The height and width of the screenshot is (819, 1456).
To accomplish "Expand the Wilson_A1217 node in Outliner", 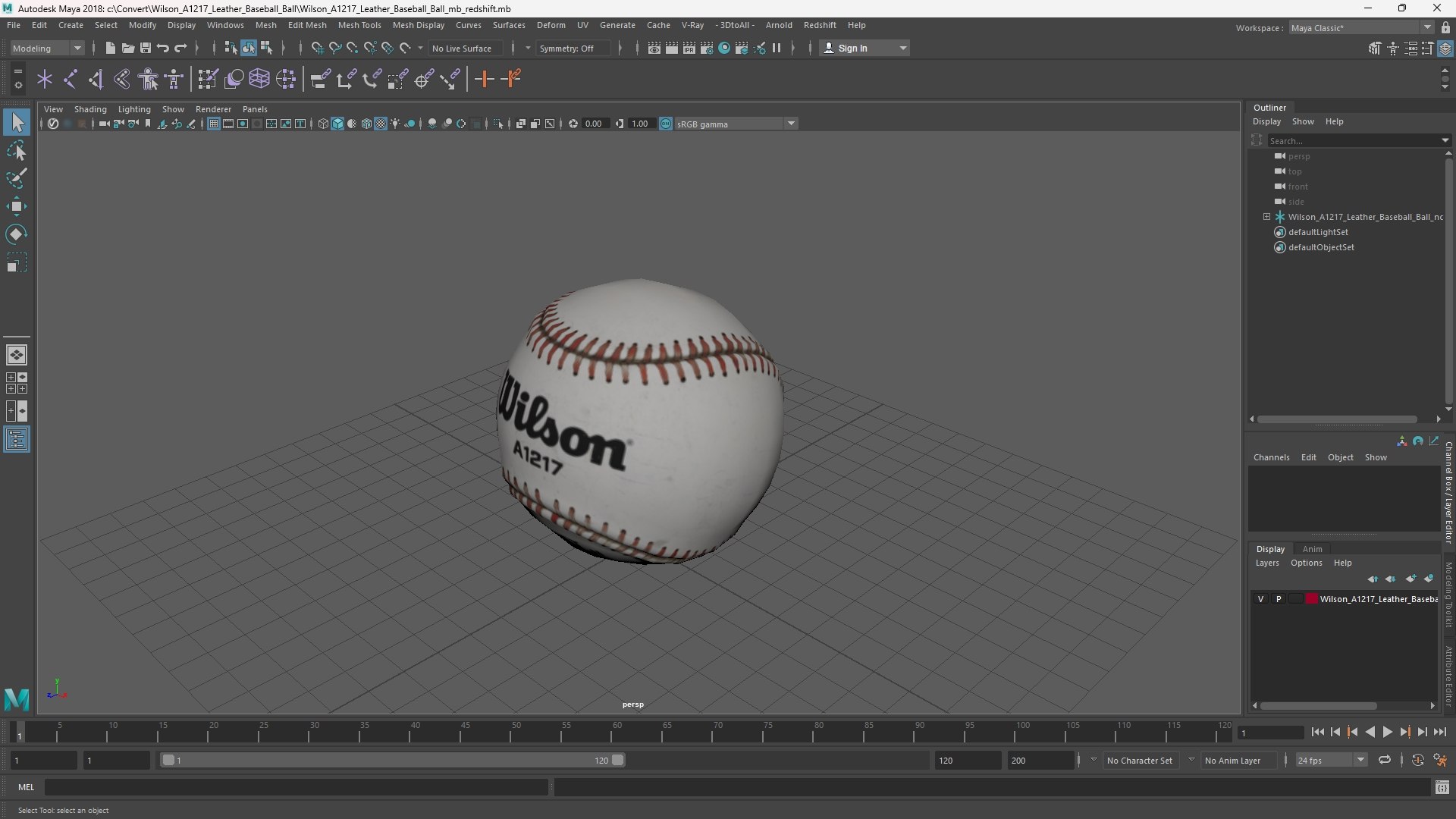I will (1266, 217).
